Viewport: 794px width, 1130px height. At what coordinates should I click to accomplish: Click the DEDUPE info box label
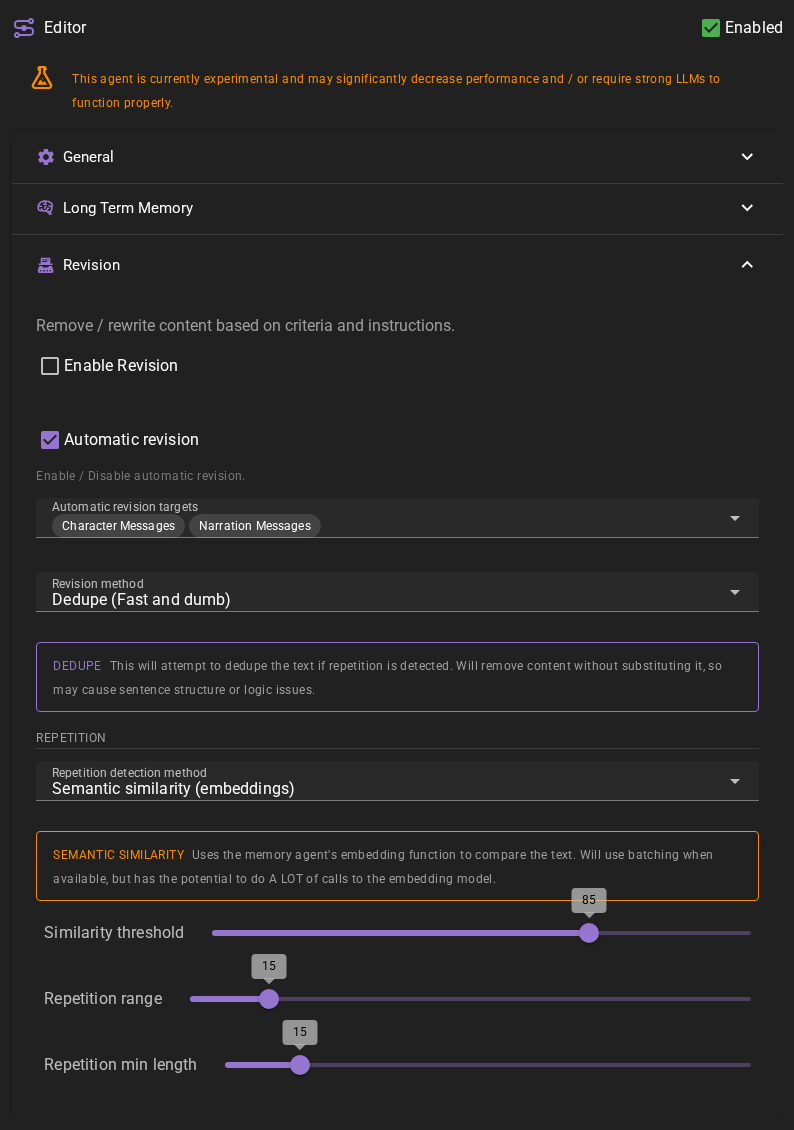click(77, 666)
